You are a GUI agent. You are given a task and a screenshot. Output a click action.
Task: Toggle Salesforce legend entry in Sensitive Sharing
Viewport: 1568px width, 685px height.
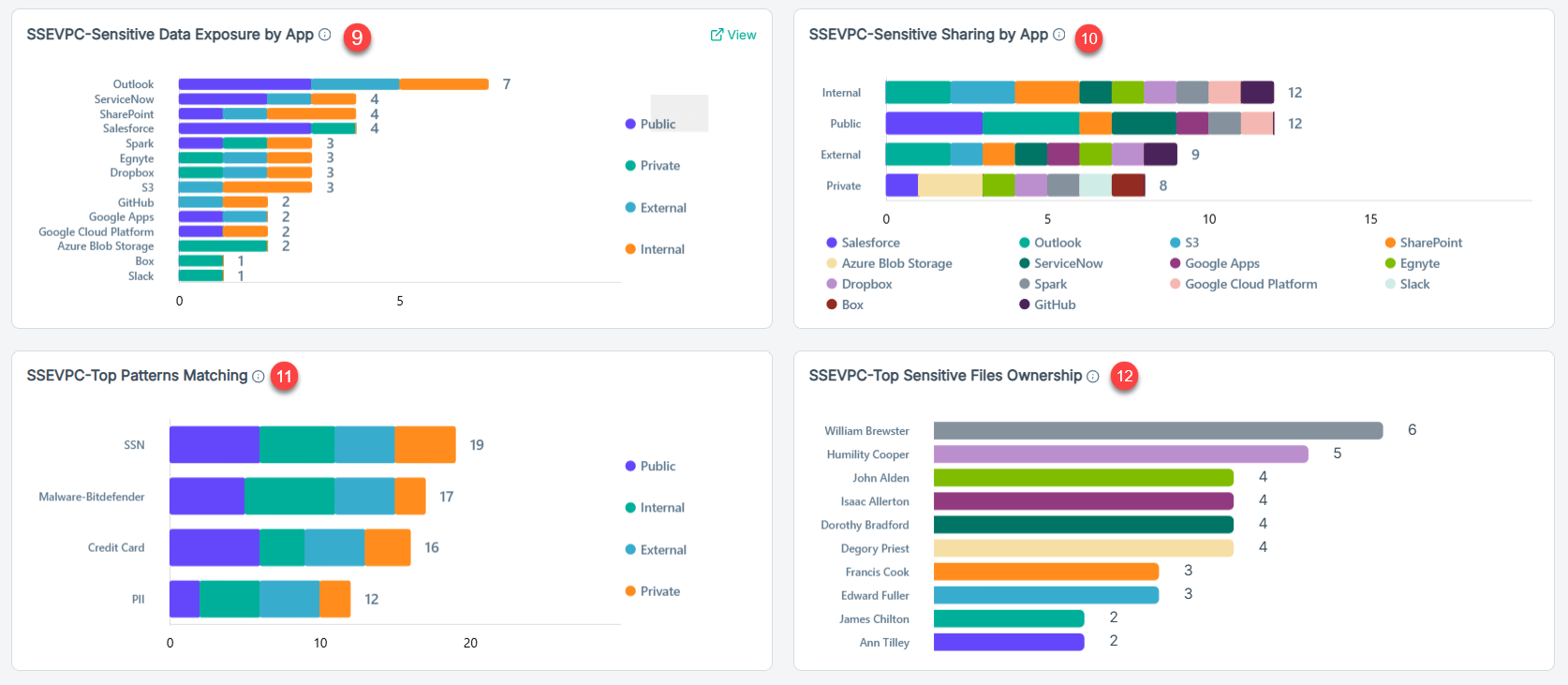[863, 243]
